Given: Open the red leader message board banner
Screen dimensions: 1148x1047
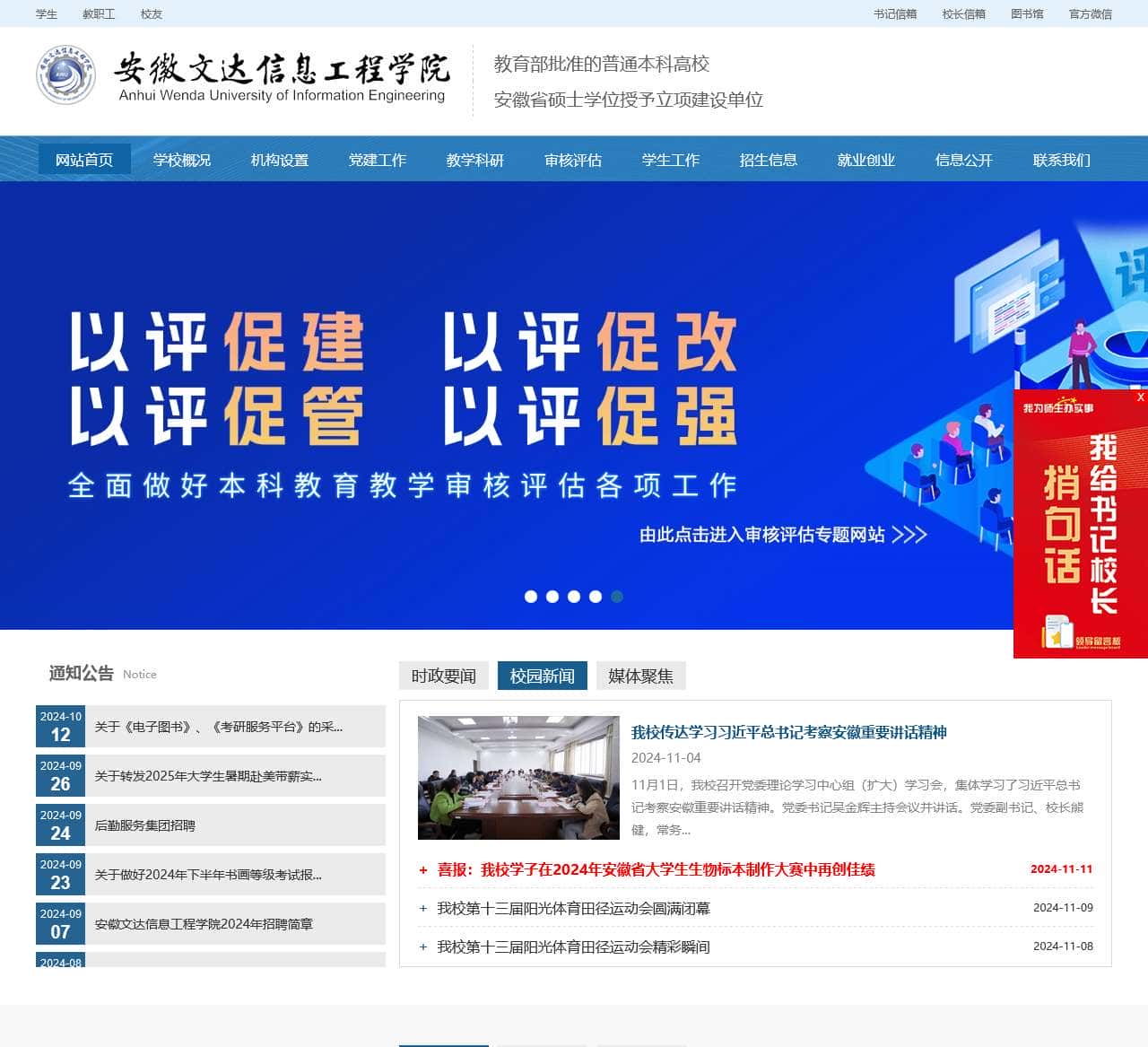Looking at the screenshot, I should [1081, 525].
